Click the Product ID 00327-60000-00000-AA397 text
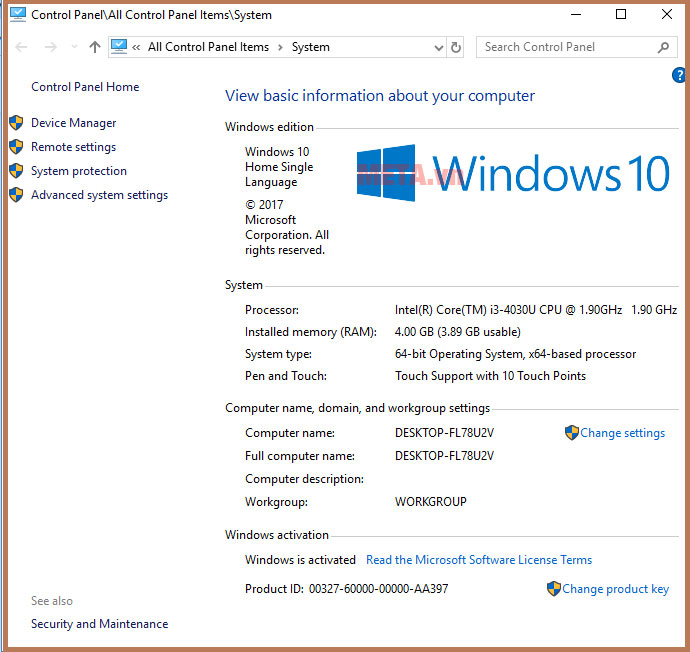The width and height of the screenshot is (690, 652). pos(346,589)
